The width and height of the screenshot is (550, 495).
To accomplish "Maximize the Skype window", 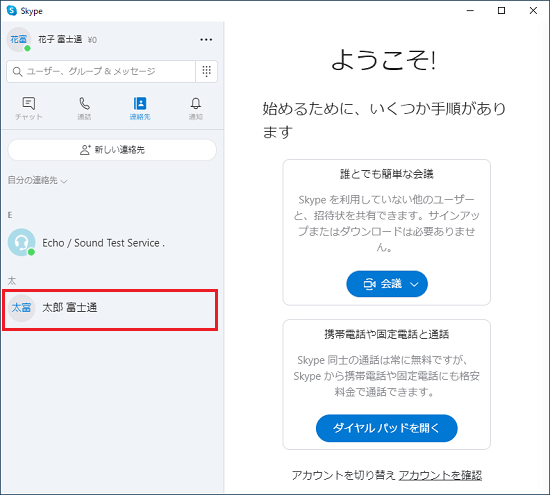I will (502, 11).
